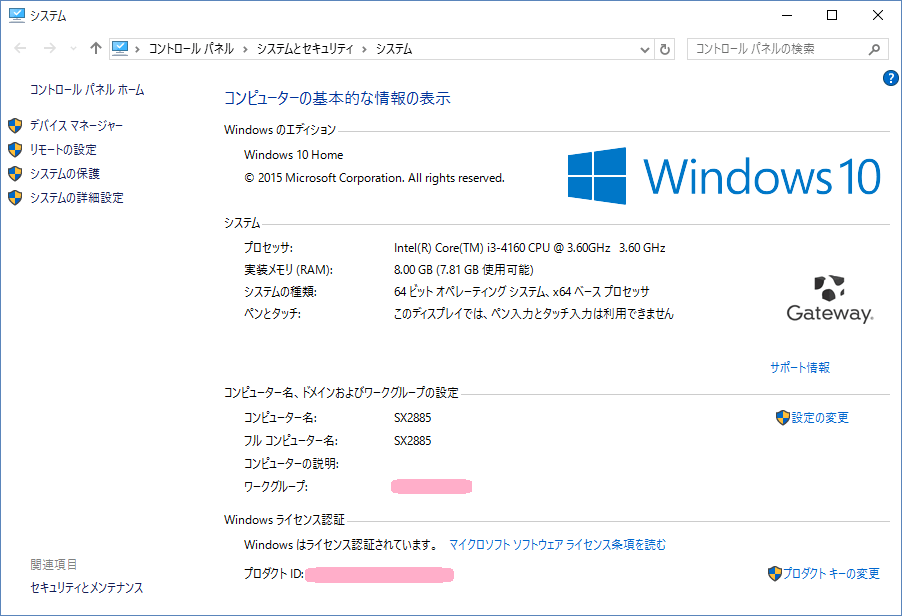Expand chevron after システムとセキュリティ breadcrumb
Image resolution: width=902 pixels, height=616 pixels.
365,49
